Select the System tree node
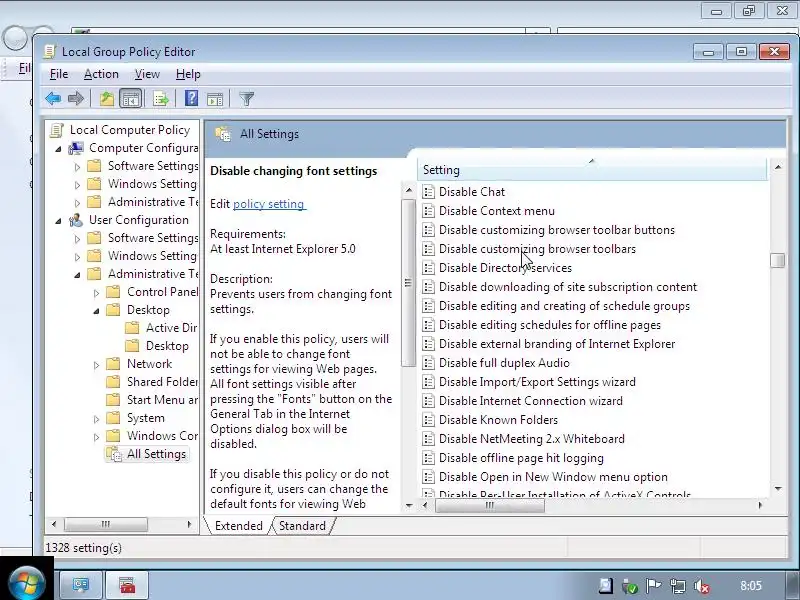The width and height of the screenshot is (800, 600). click(x=145, y=418)
